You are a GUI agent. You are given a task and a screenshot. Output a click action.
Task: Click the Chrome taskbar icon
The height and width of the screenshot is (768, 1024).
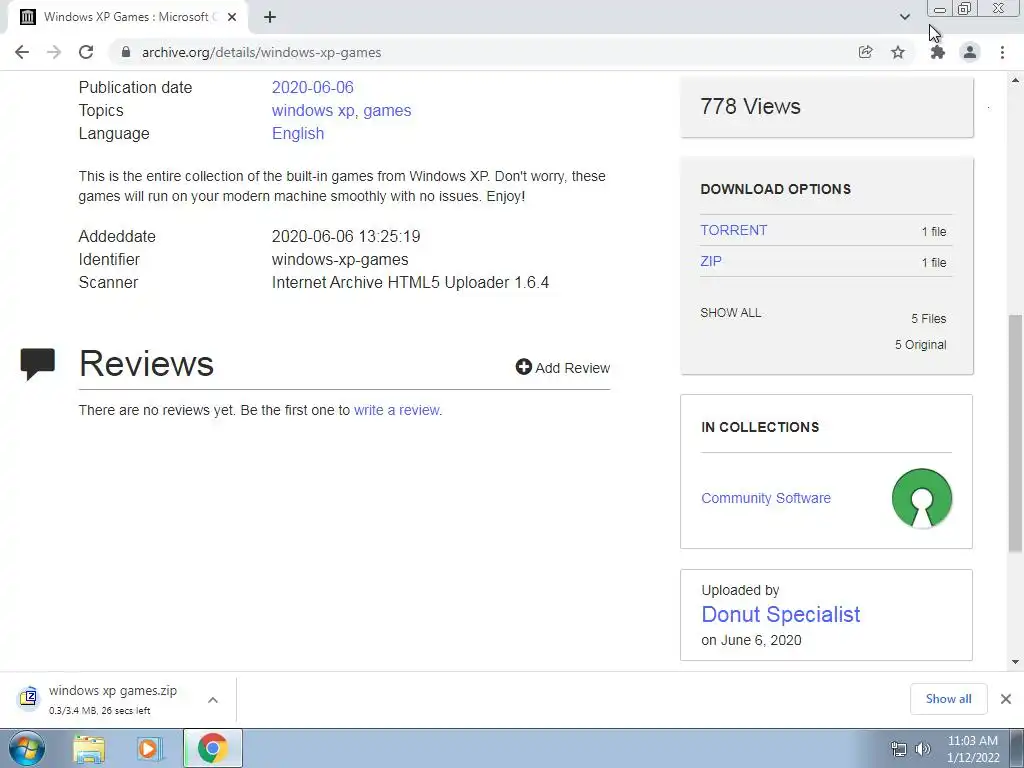pyautogui.click(x=213, y=748)
